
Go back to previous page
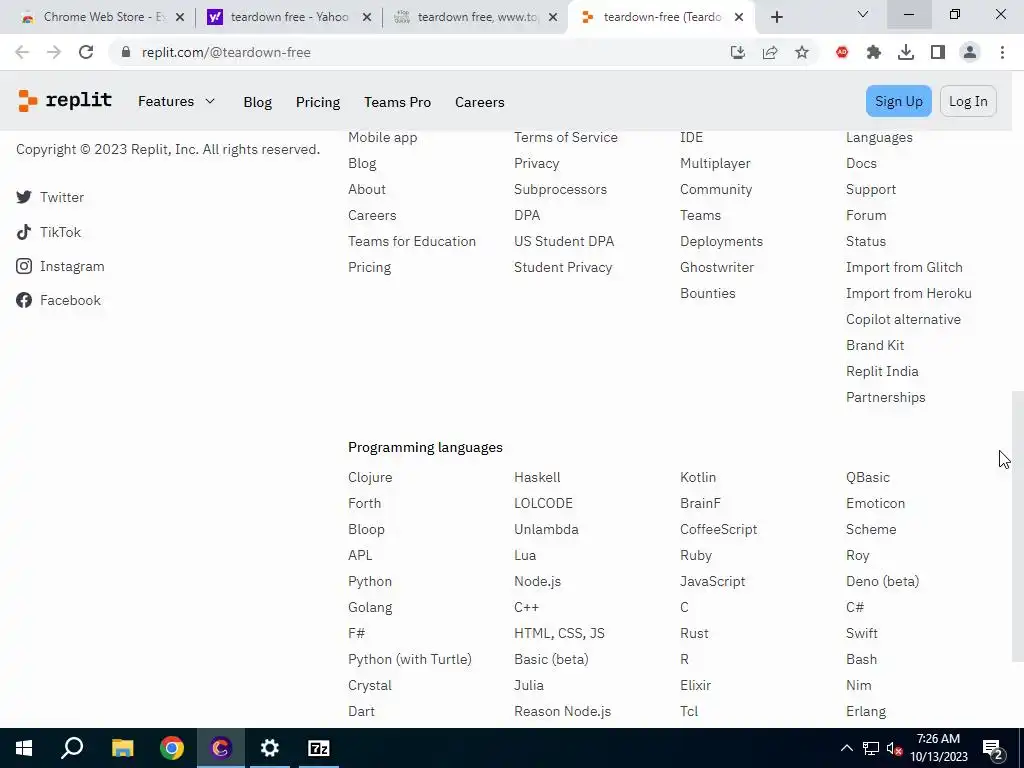(x=22, y=52)
